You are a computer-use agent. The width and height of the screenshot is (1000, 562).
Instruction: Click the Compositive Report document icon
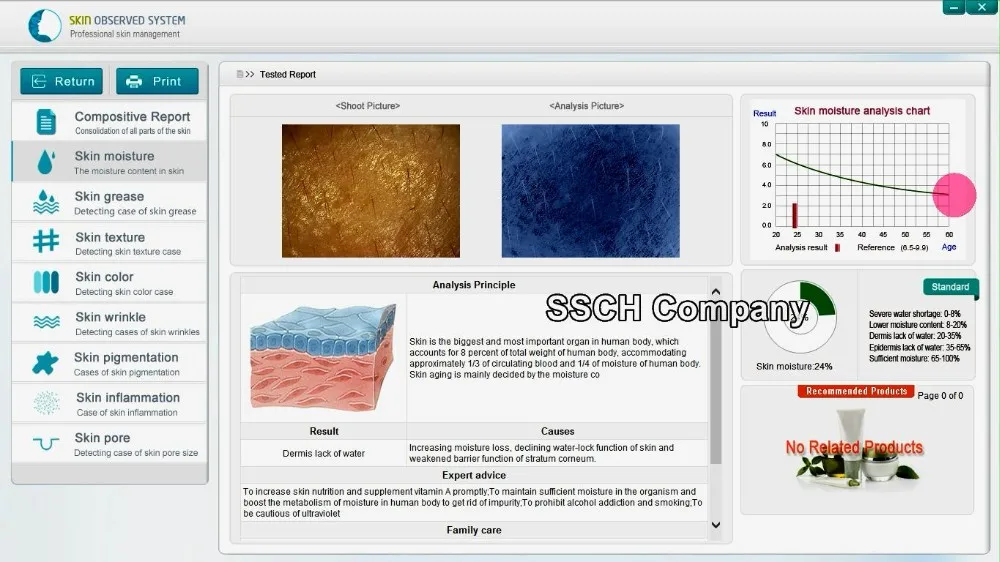46,122
